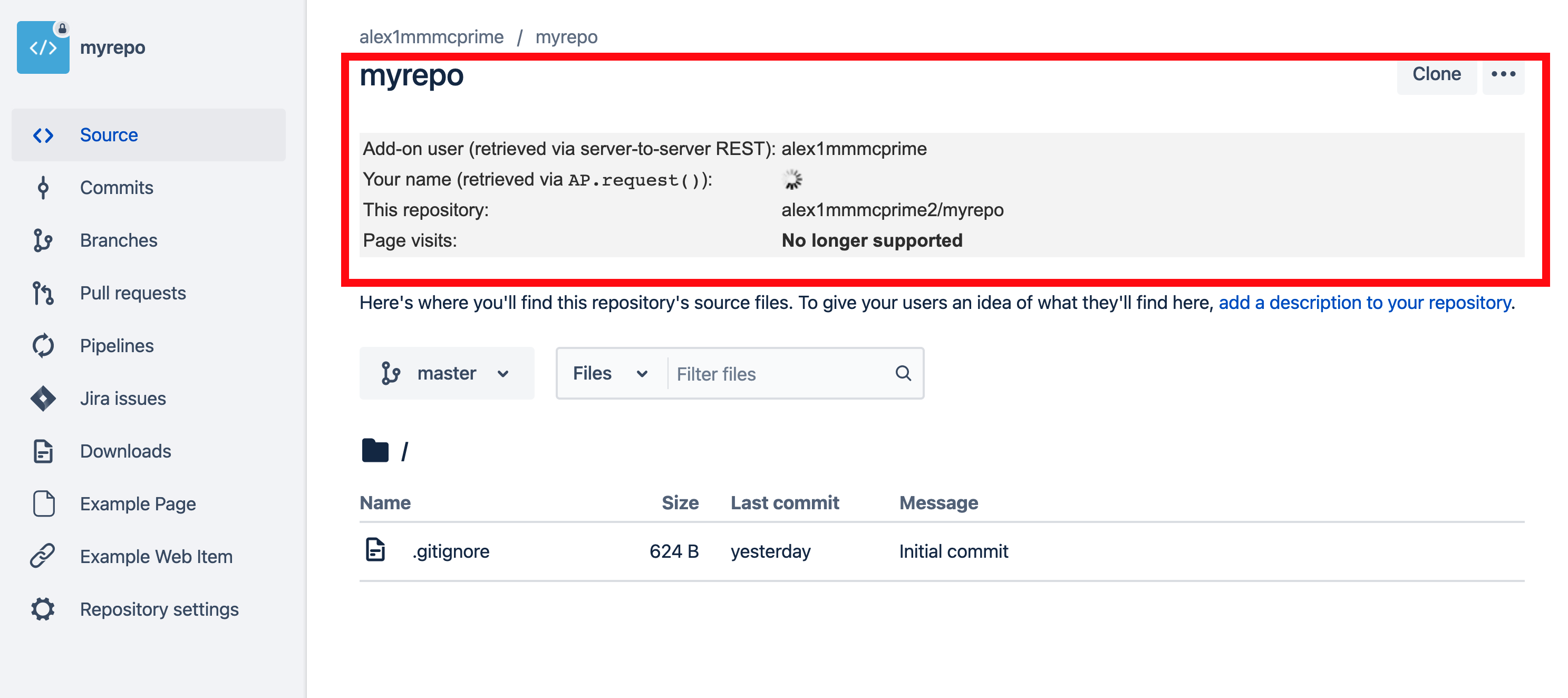
Task: Open Example Page
Action: tap(149, 504)
